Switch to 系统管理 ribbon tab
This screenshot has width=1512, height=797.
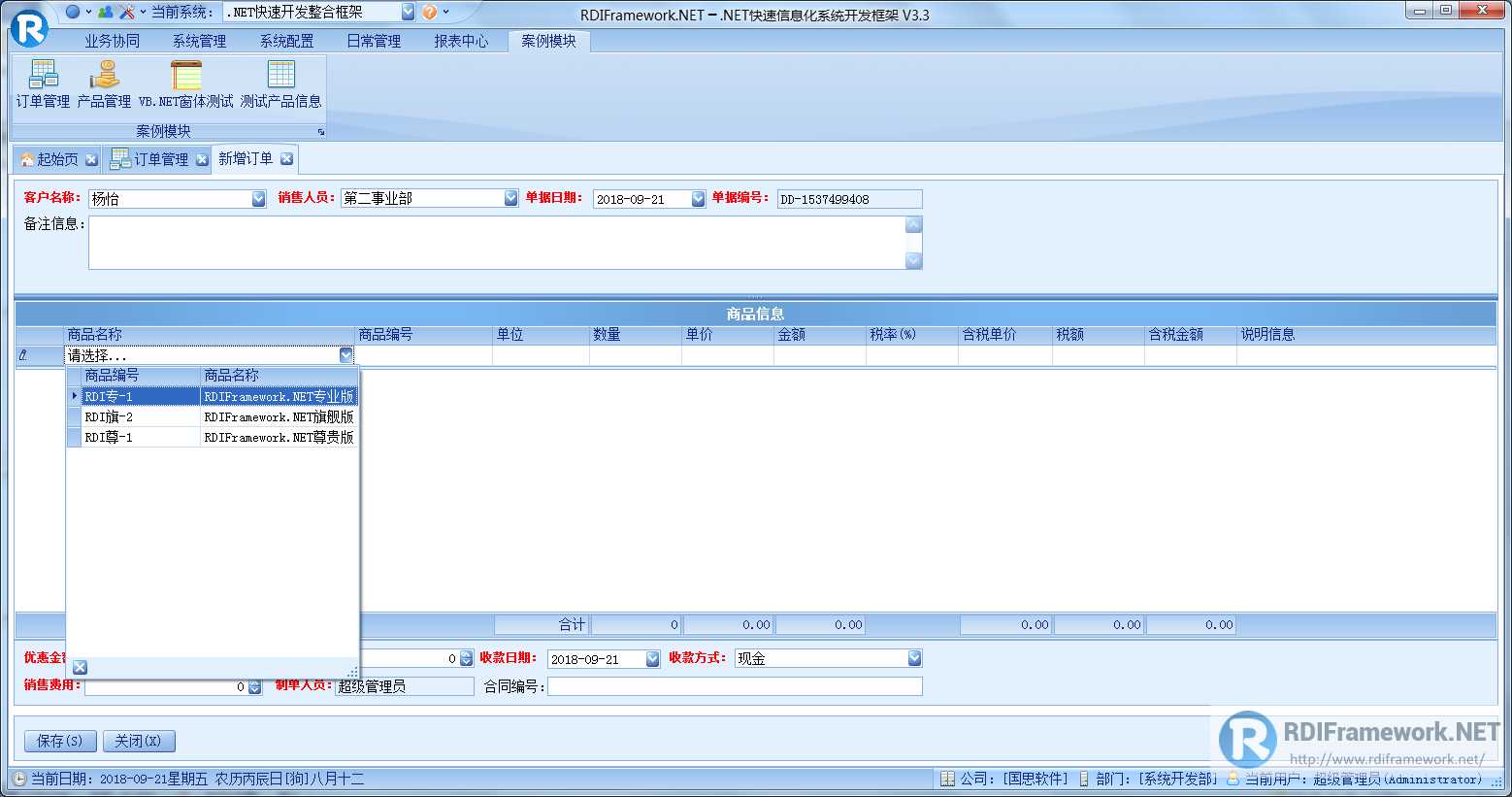coord(199,41)
